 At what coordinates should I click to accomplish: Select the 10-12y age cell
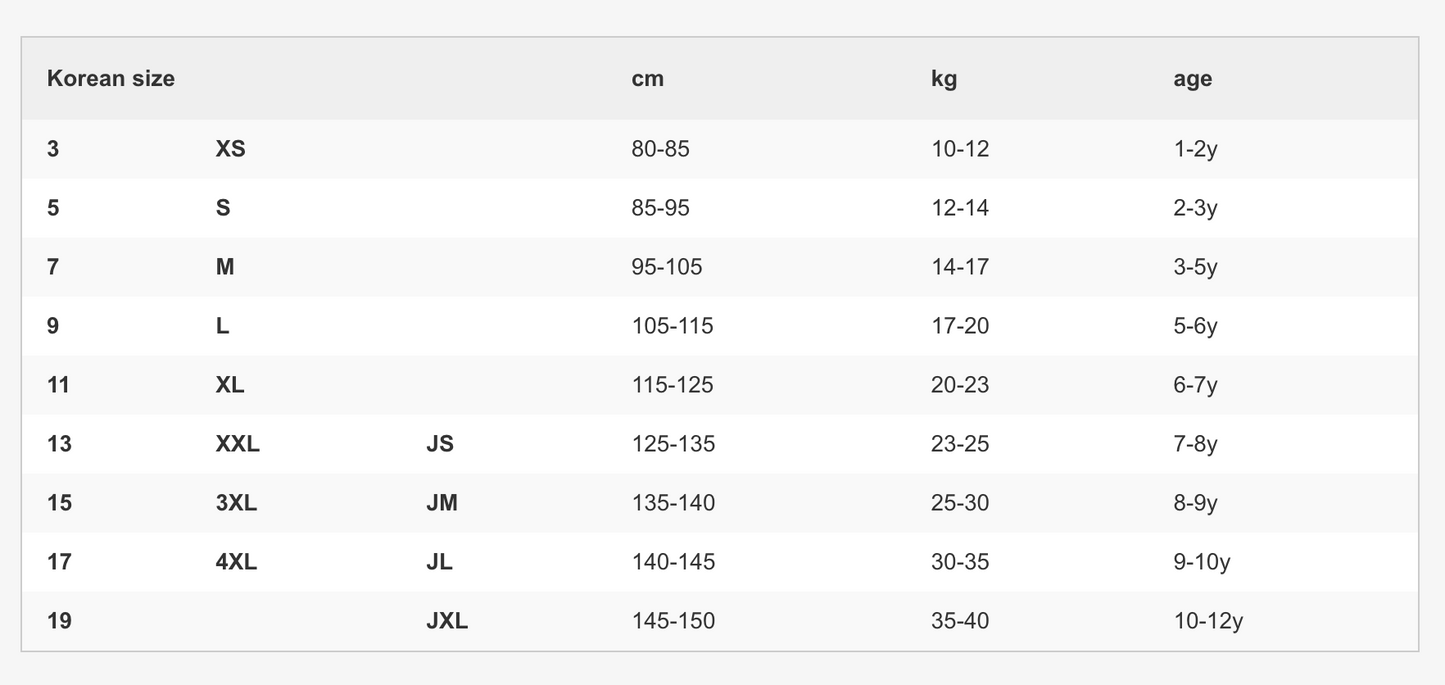(1208, 621)
